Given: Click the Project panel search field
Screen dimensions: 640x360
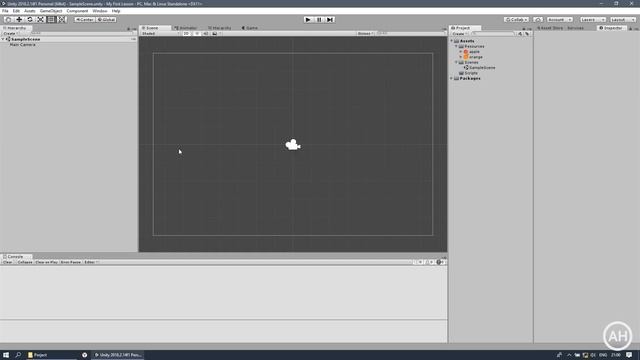Looking at the screenshot, I should click(493, 34).
